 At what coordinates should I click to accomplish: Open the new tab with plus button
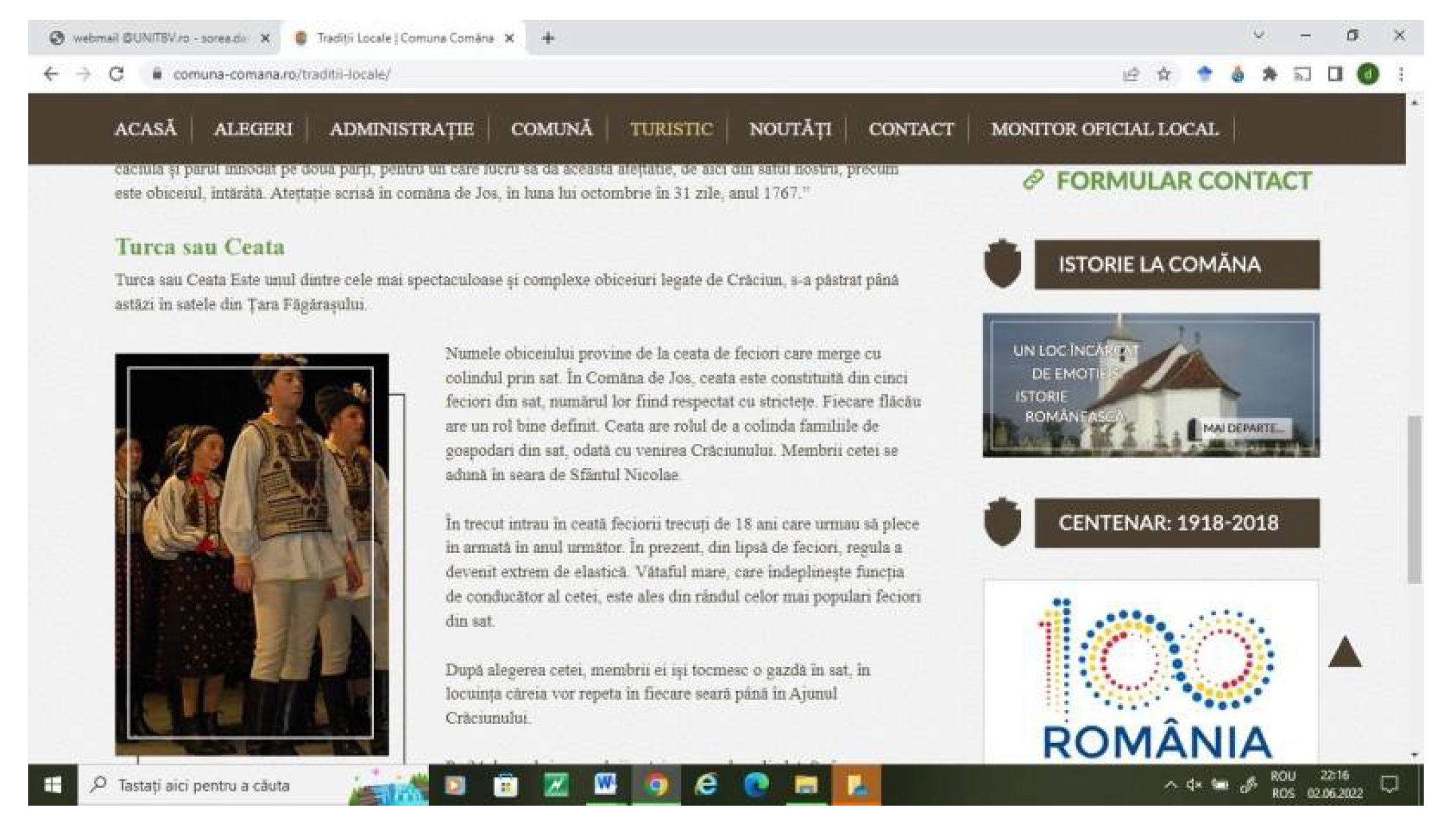[x=548, y=38]
